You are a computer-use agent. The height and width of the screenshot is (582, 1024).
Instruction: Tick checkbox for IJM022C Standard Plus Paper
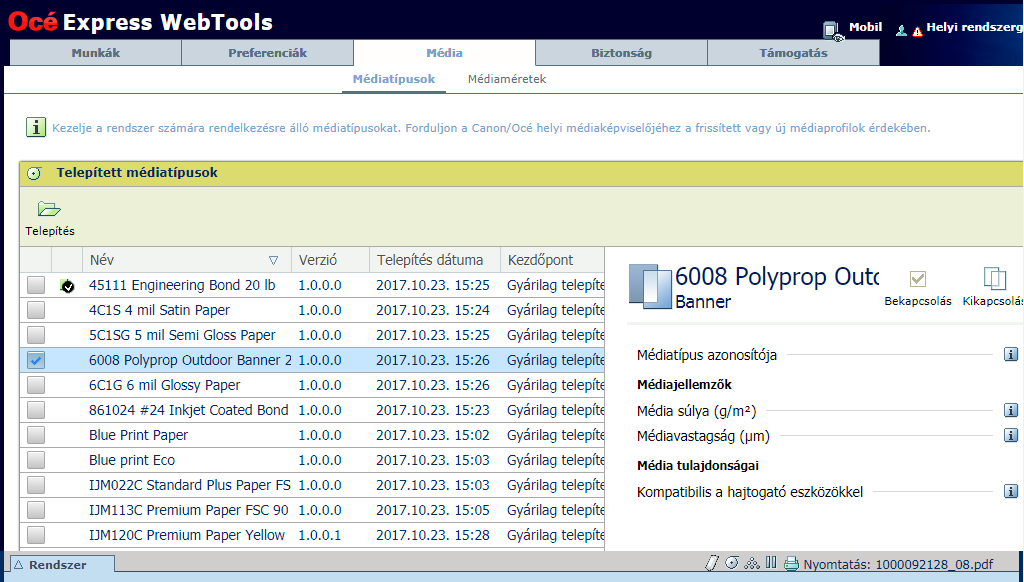tap(36, 485)
